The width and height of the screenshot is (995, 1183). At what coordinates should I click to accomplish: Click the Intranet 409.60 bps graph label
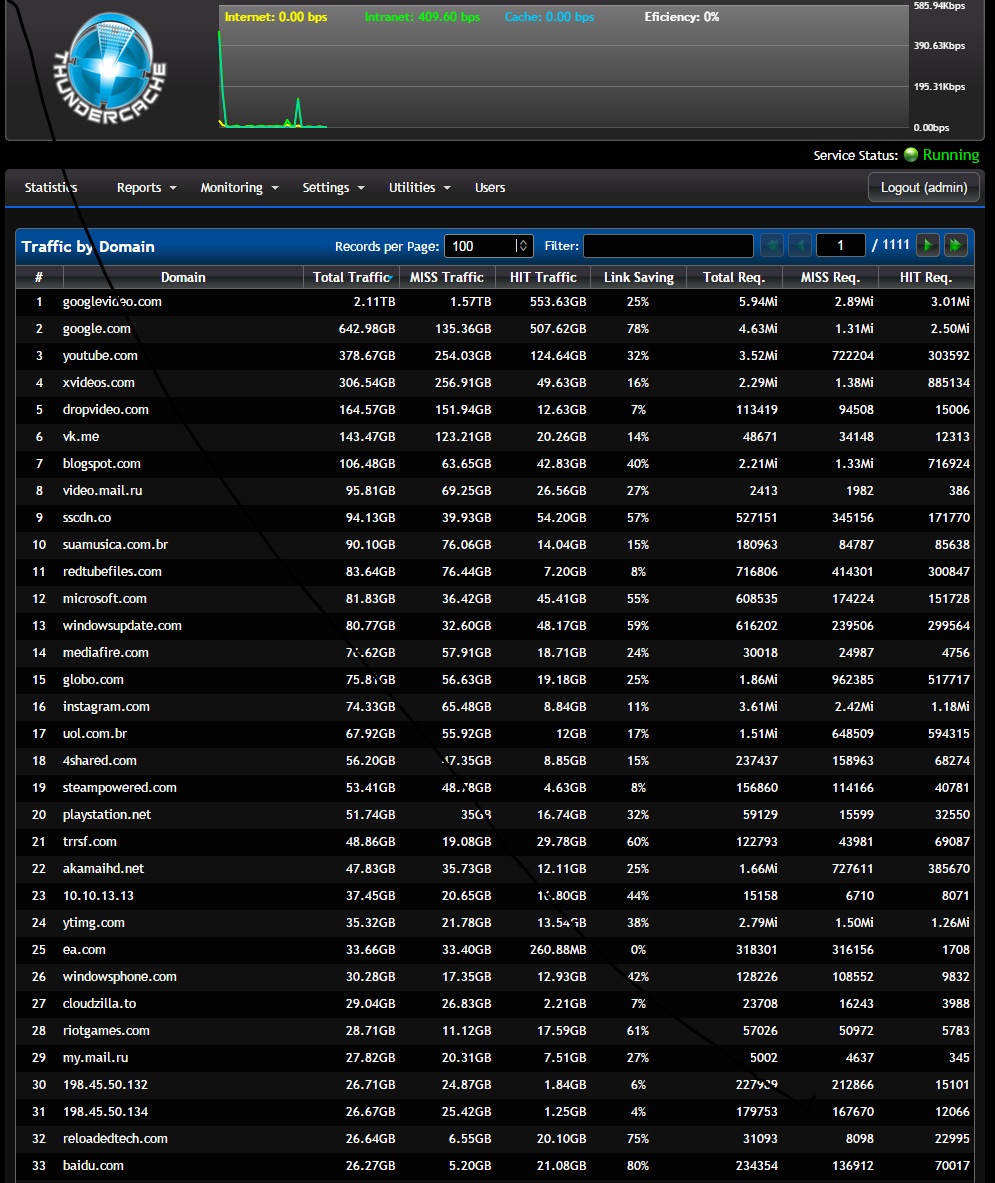tap(422, 17)
